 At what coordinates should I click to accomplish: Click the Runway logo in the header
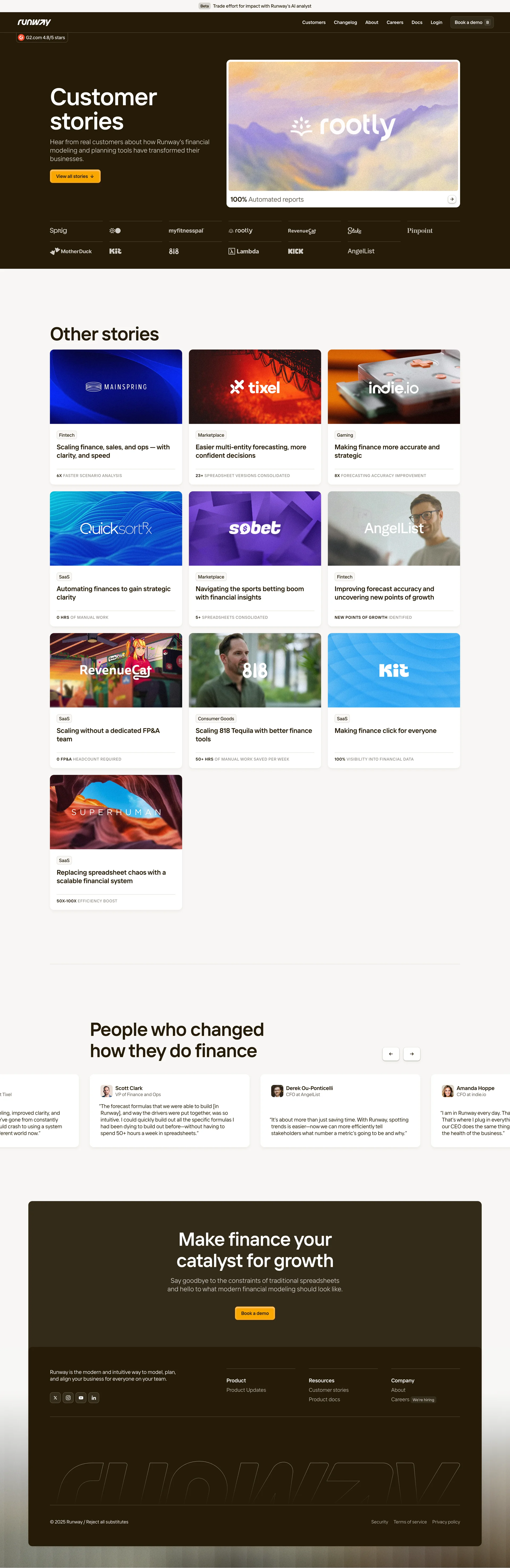(34, 23)
